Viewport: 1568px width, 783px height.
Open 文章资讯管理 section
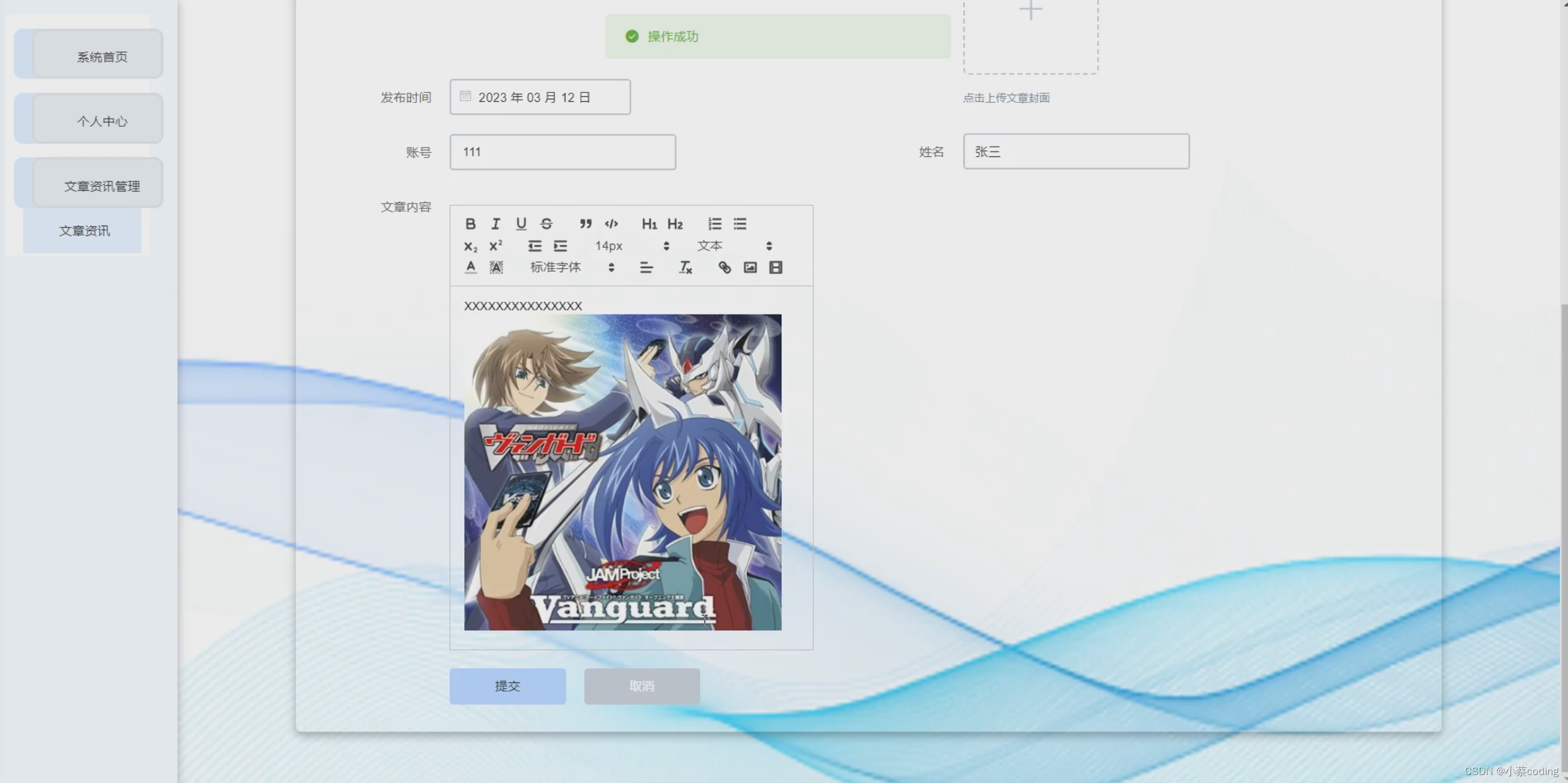click(101, 185)
